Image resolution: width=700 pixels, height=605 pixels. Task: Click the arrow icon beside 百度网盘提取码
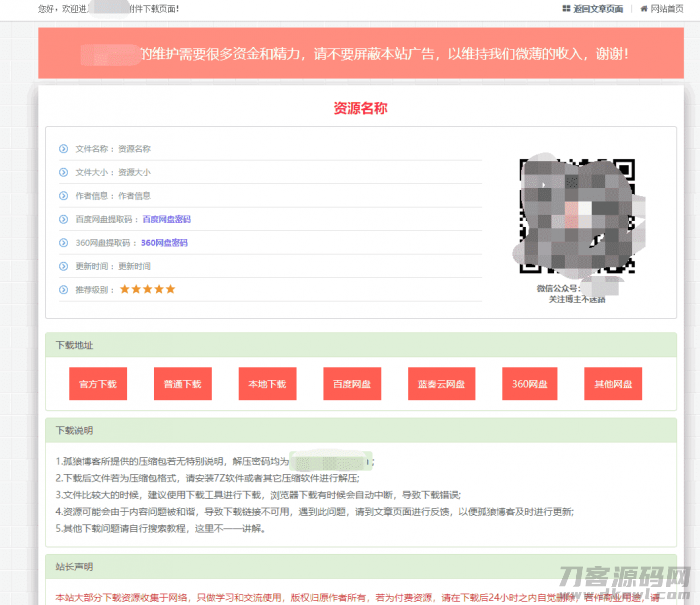click(64, 219)
